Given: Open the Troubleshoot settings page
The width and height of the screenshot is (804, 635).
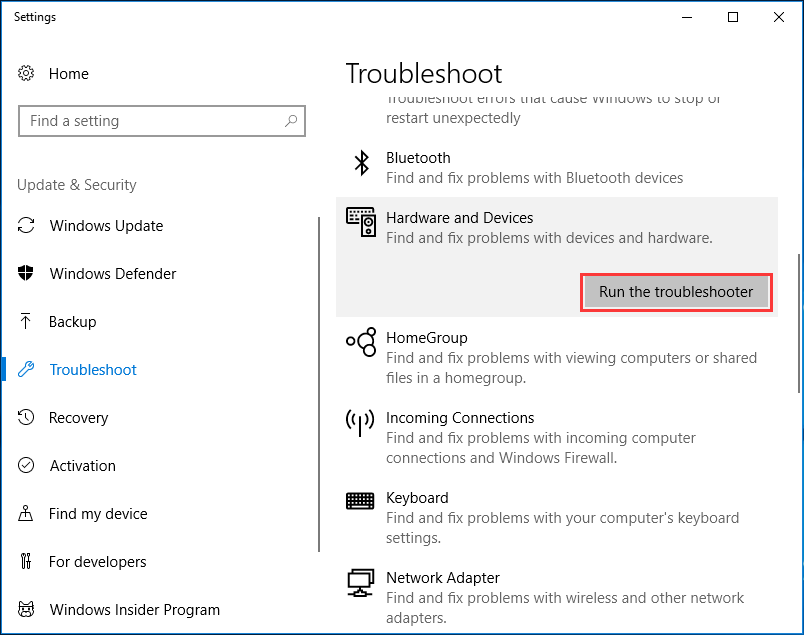Looking at the screenshot, I should click(x=93, y=370).
